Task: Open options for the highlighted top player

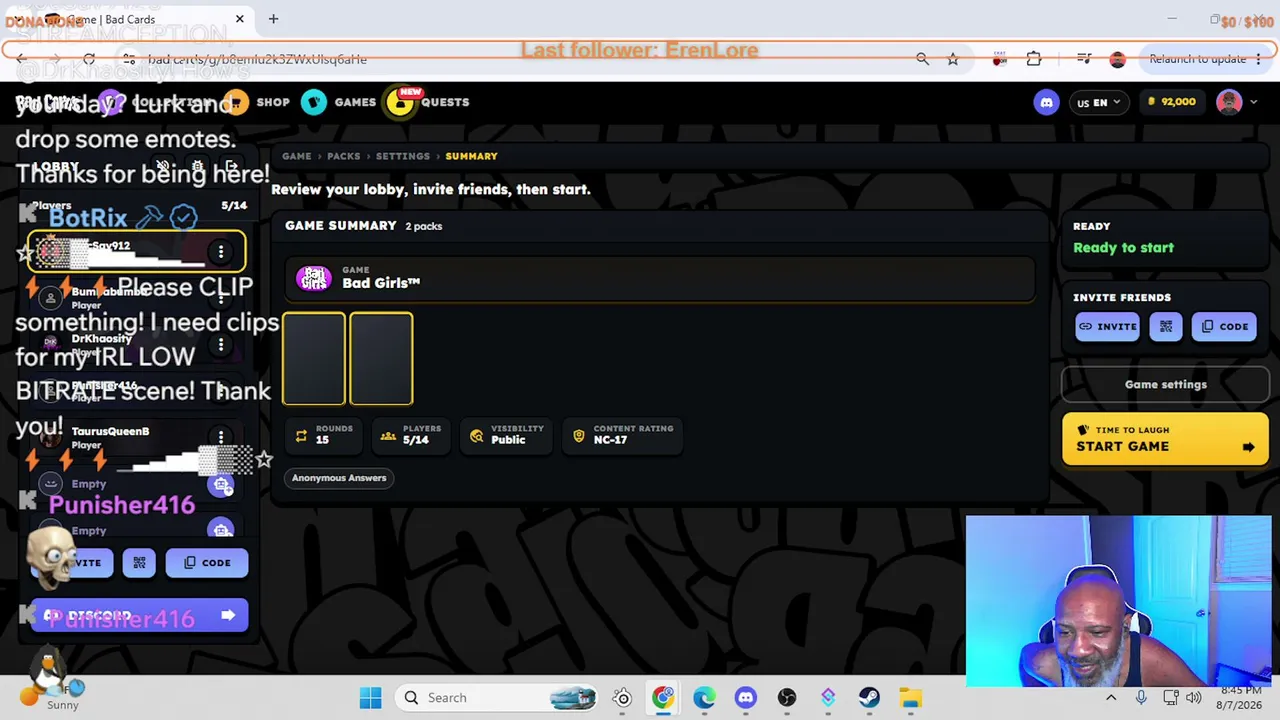Action: click(221, 252)
